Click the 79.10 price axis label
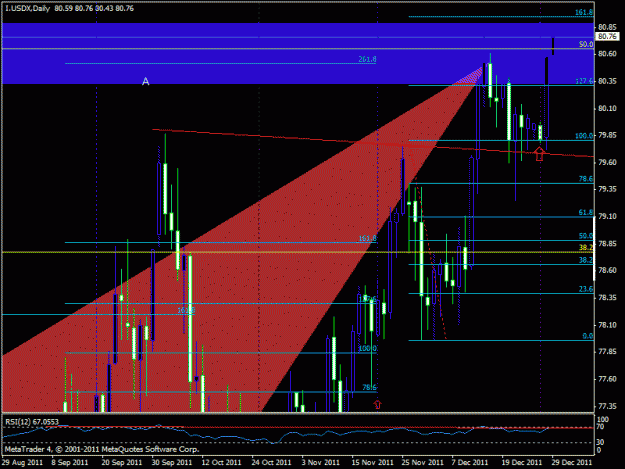 (x=607, y=216)
